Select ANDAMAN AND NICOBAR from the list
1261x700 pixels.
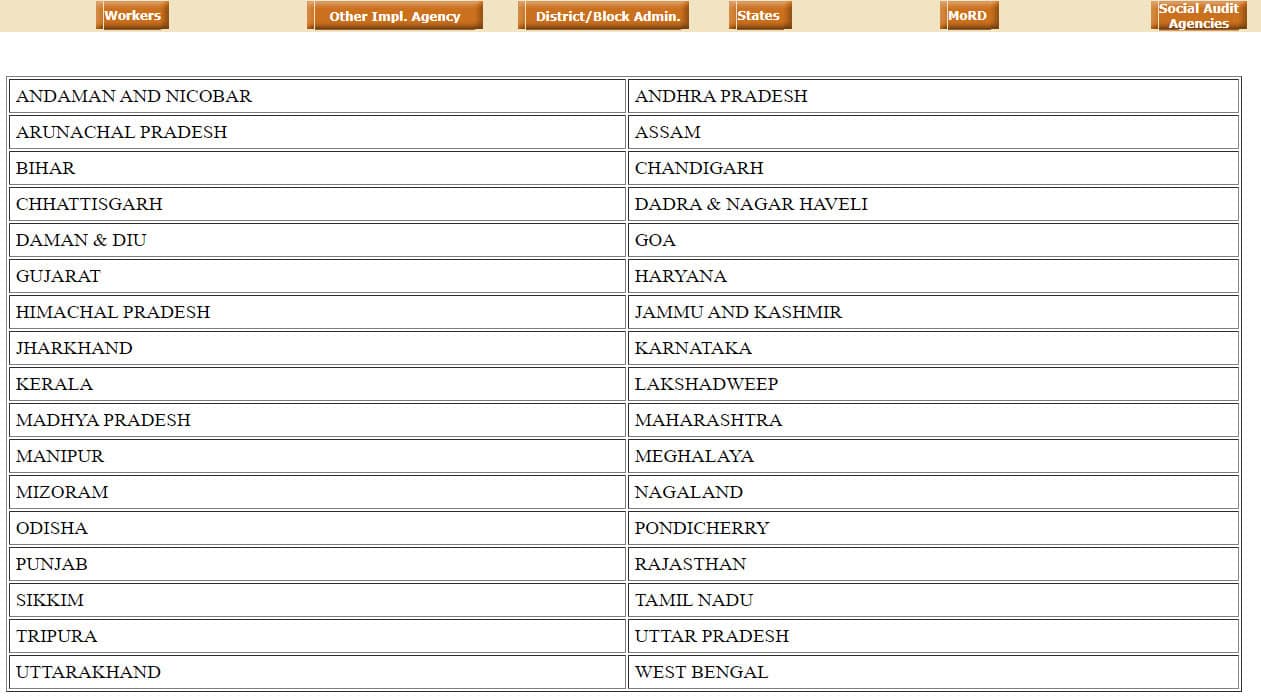click(x=133, y=96)
